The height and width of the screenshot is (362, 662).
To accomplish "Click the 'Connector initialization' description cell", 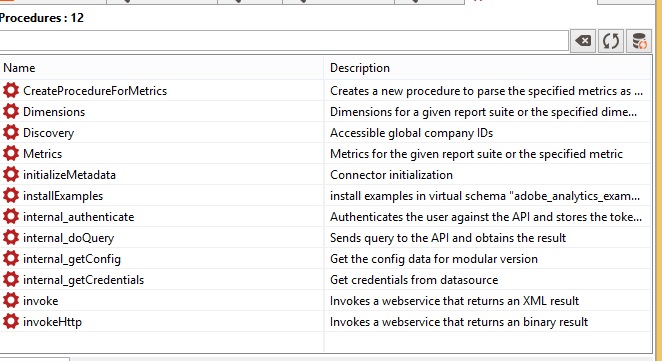I will click(488, 174).
